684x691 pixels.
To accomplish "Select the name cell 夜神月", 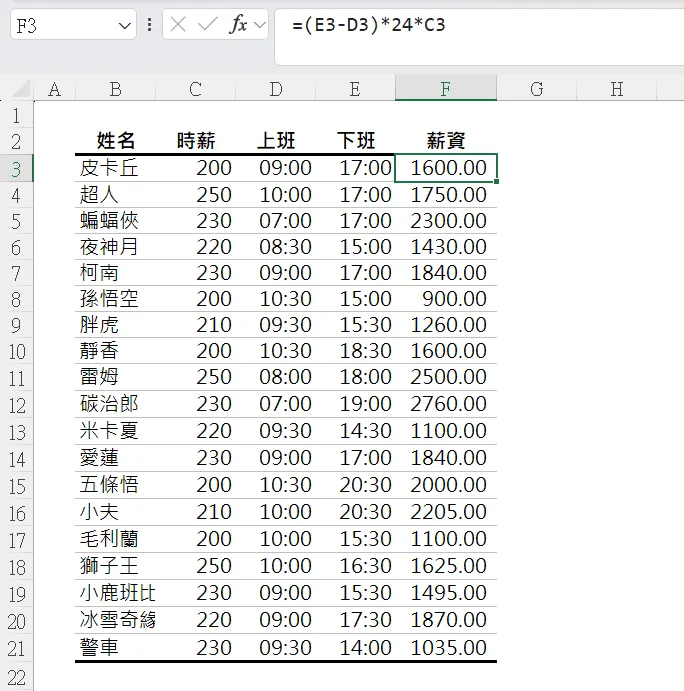I will click(115, 247).
